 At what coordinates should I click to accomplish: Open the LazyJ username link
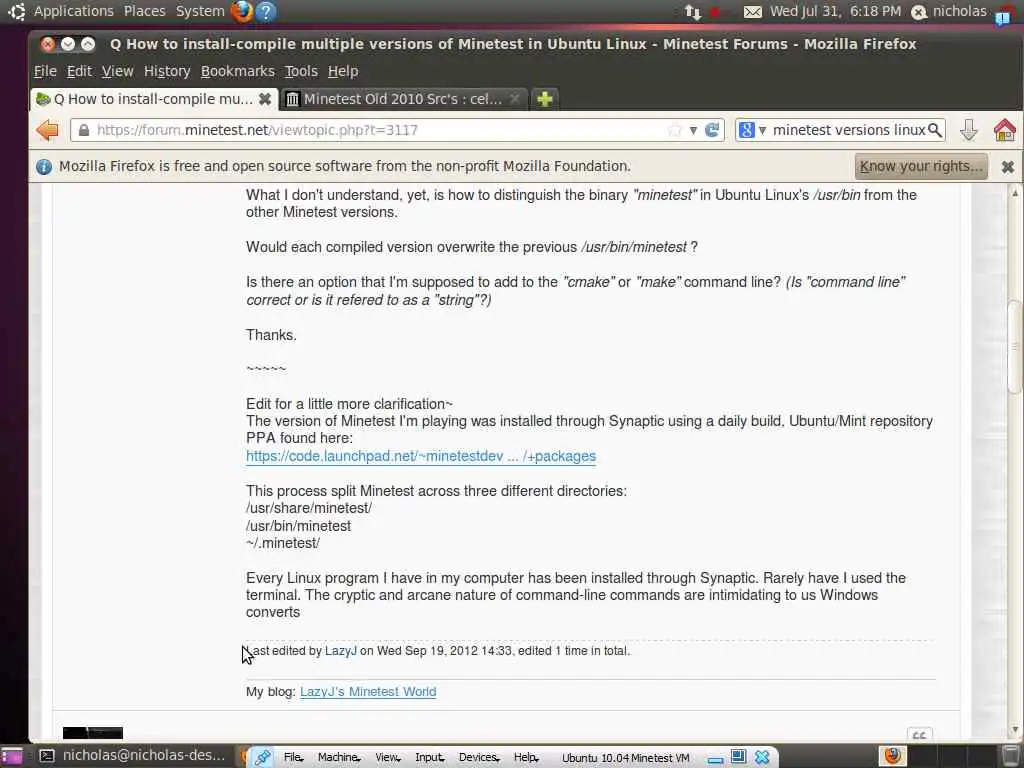coord(341,651)
